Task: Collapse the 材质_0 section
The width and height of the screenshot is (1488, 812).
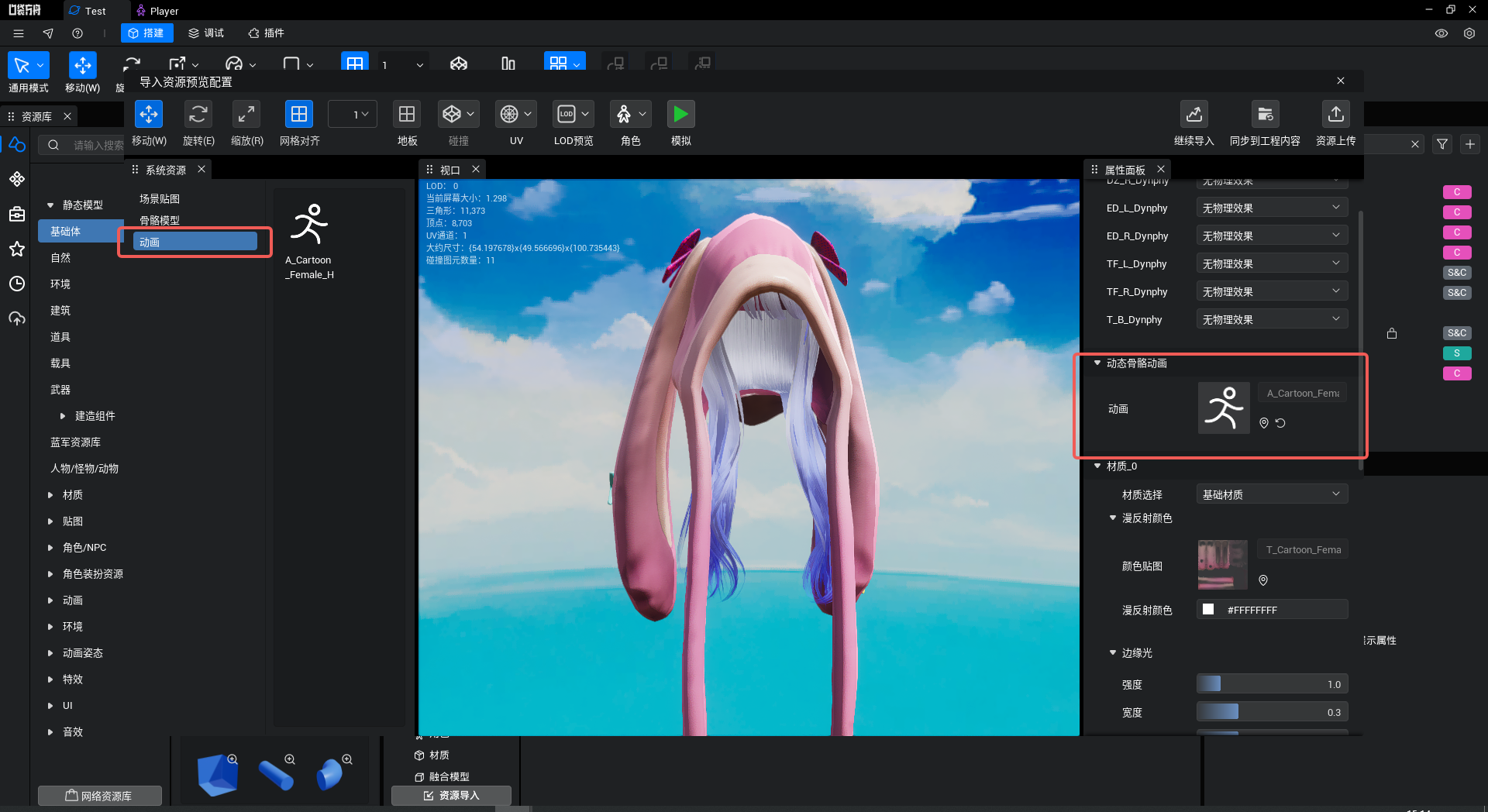Action: coord(1097,466)
